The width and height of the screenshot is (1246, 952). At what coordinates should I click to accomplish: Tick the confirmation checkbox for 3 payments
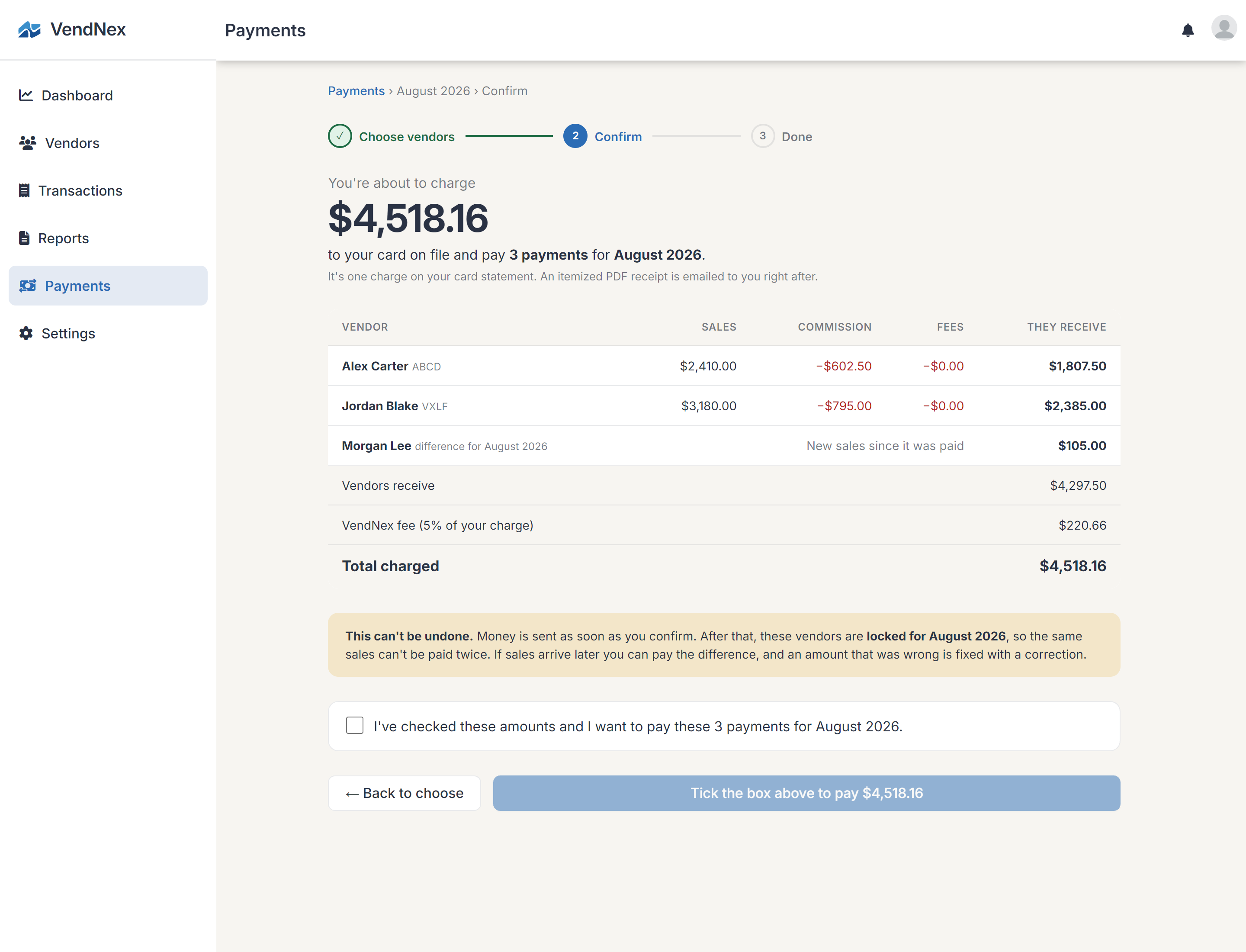355,725
